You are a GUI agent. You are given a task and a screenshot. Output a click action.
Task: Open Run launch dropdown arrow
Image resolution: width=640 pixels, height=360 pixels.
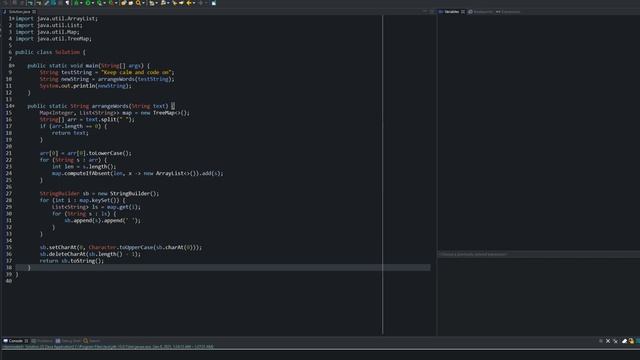[93, 3]
